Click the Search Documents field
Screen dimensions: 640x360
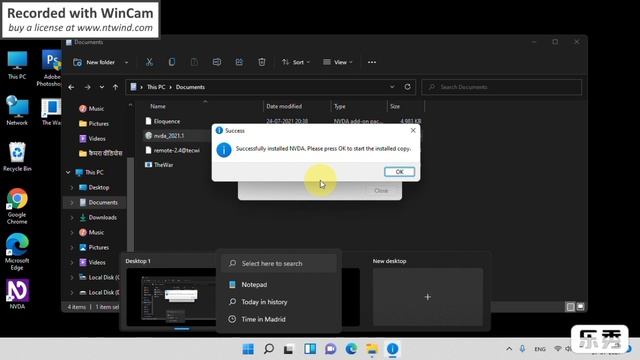click(502, 87)
